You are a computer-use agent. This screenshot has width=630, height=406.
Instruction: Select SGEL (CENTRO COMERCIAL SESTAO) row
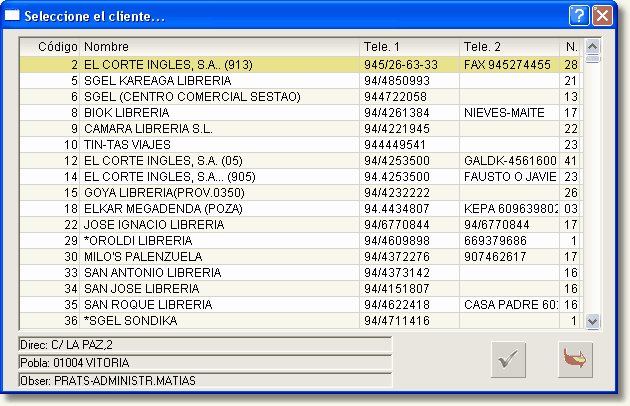click(301, 97)
